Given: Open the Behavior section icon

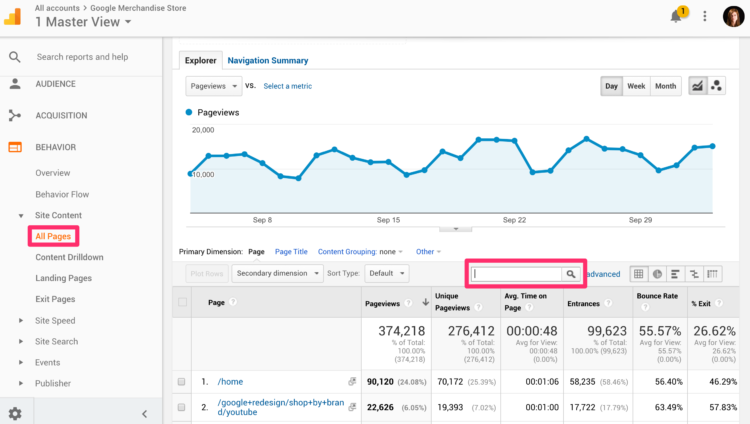Looking at the screenshot, I should pos(15,147).
